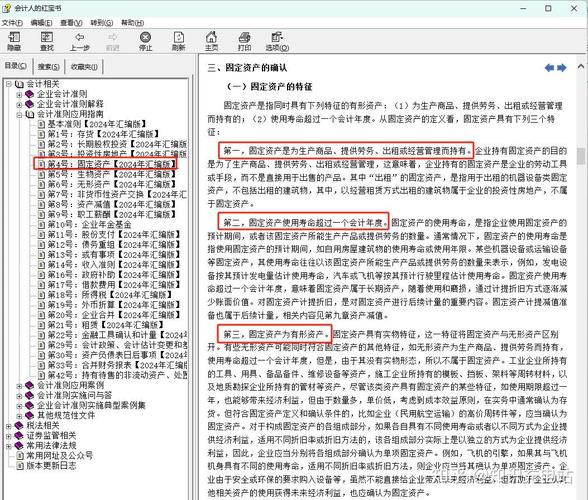Viewport: 588px width, 500px height.
Task: Collapse the 会计相关 tree node
Action: [9, 84]
